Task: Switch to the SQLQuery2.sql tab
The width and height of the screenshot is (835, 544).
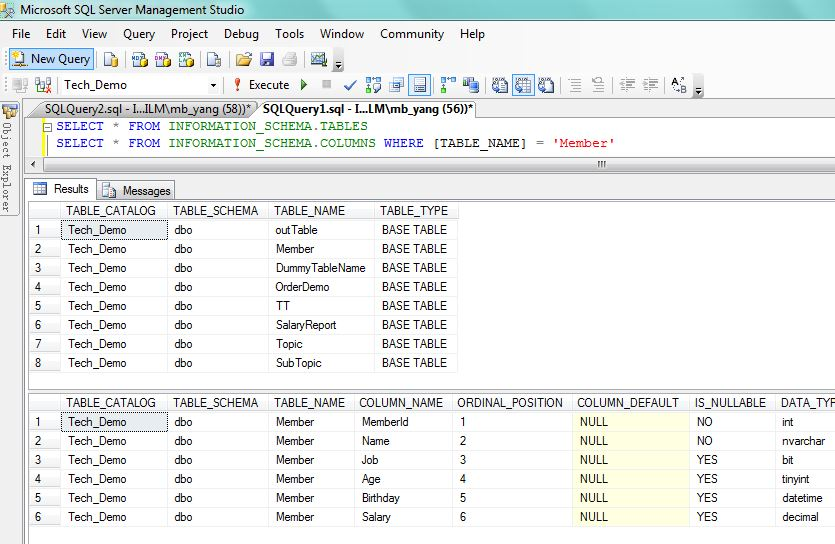Action: (147, 109)
